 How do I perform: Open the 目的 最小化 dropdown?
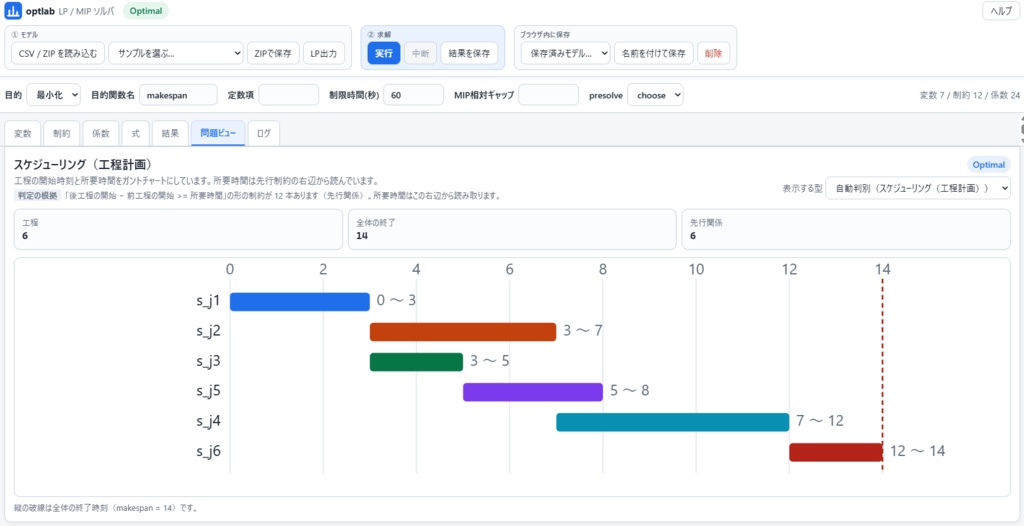pos(54,95)
